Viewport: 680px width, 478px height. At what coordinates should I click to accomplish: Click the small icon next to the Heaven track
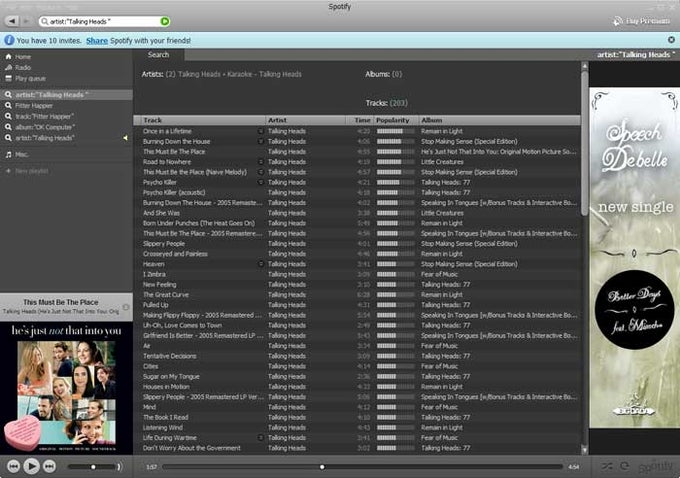tap(261, 264)
